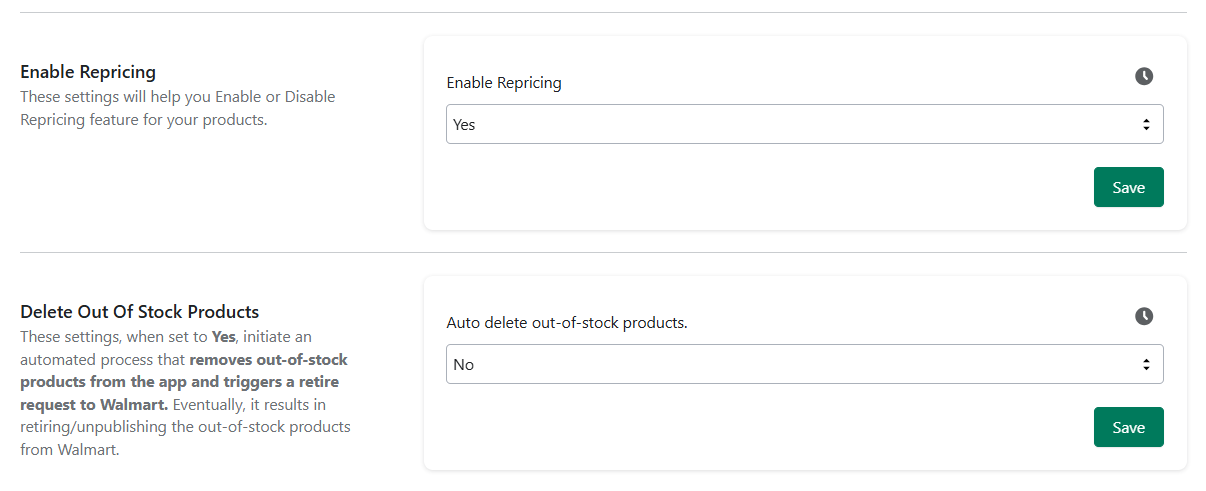1206x491 pixels.
Task: Open the Enable Repricing dropdown
Action: [x=804, y=125]
